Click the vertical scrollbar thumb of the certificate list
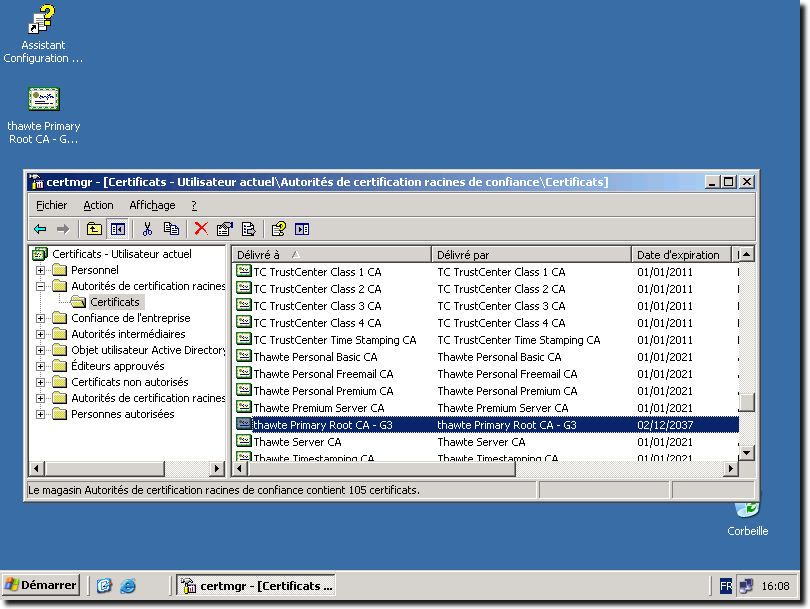Screen dimensions: 810x609 tap(746, 402)
